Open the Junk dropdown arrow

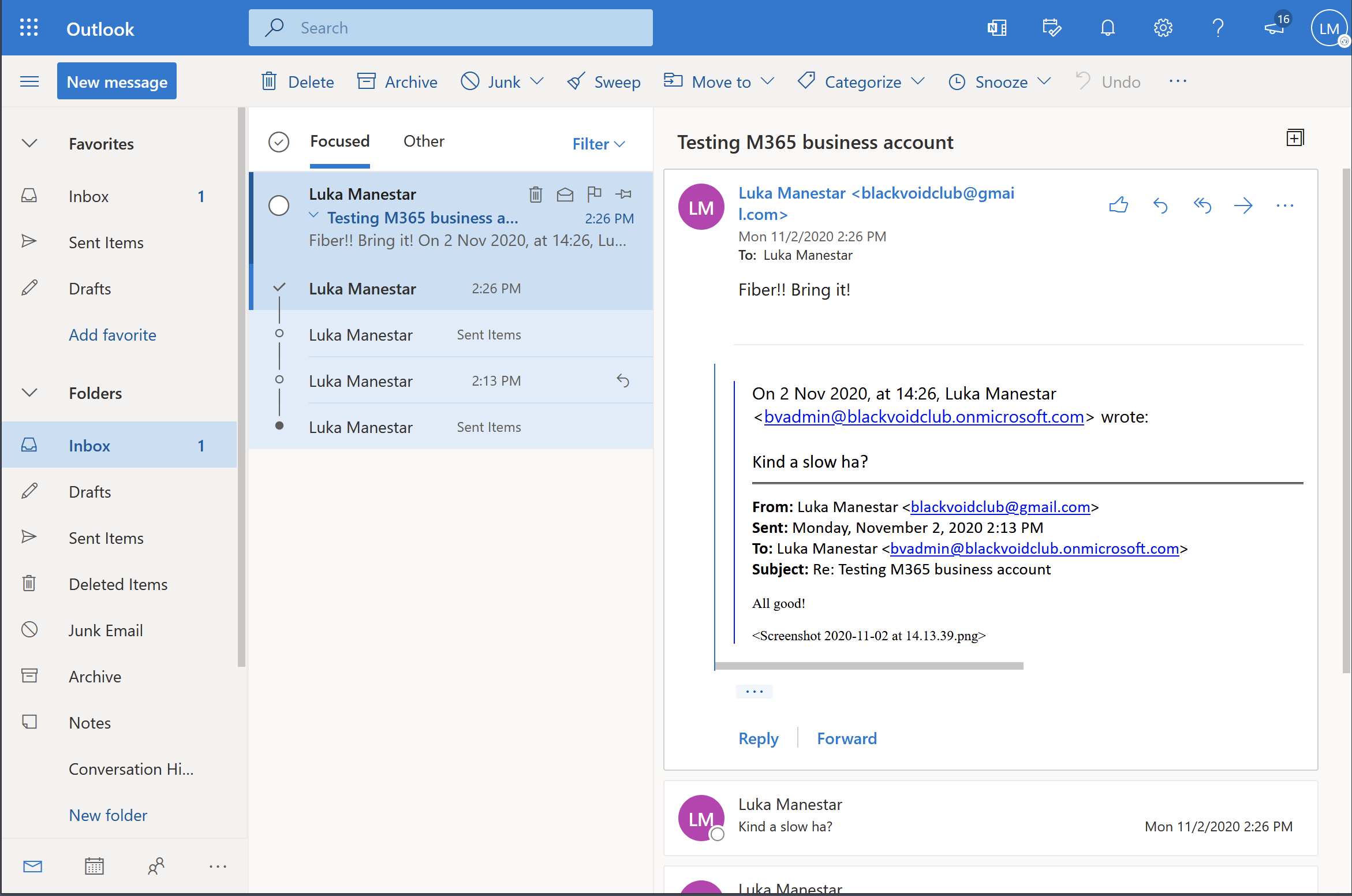(x=537, y=81)
